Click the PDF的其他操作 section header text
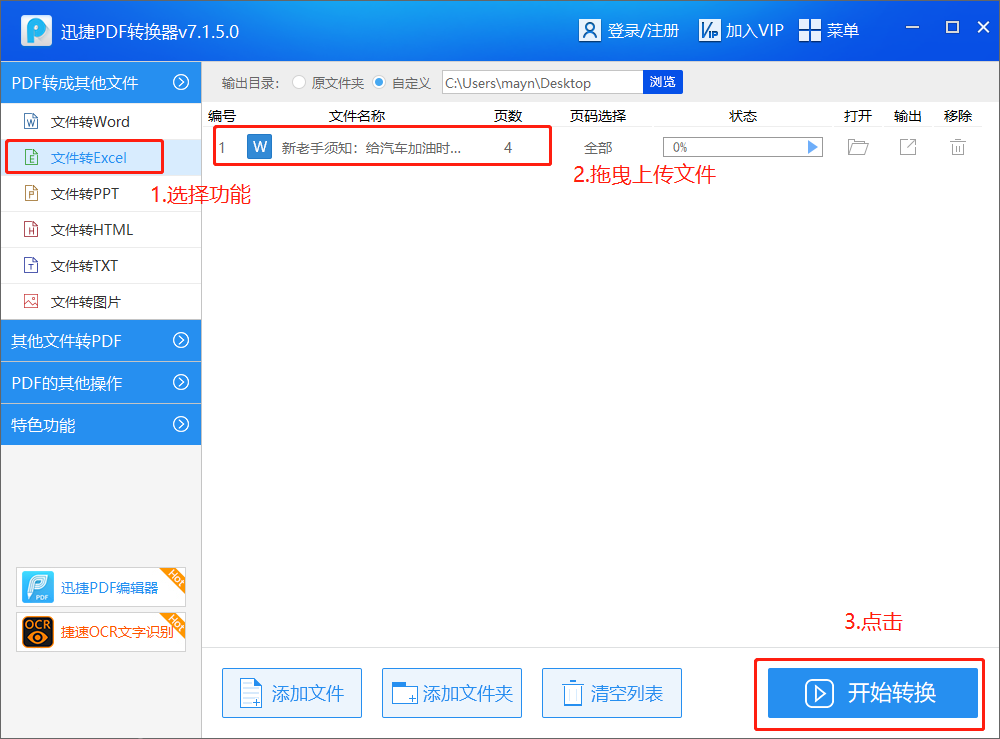The height and width of the screenshot is (739, 1000). coord(67,383)
